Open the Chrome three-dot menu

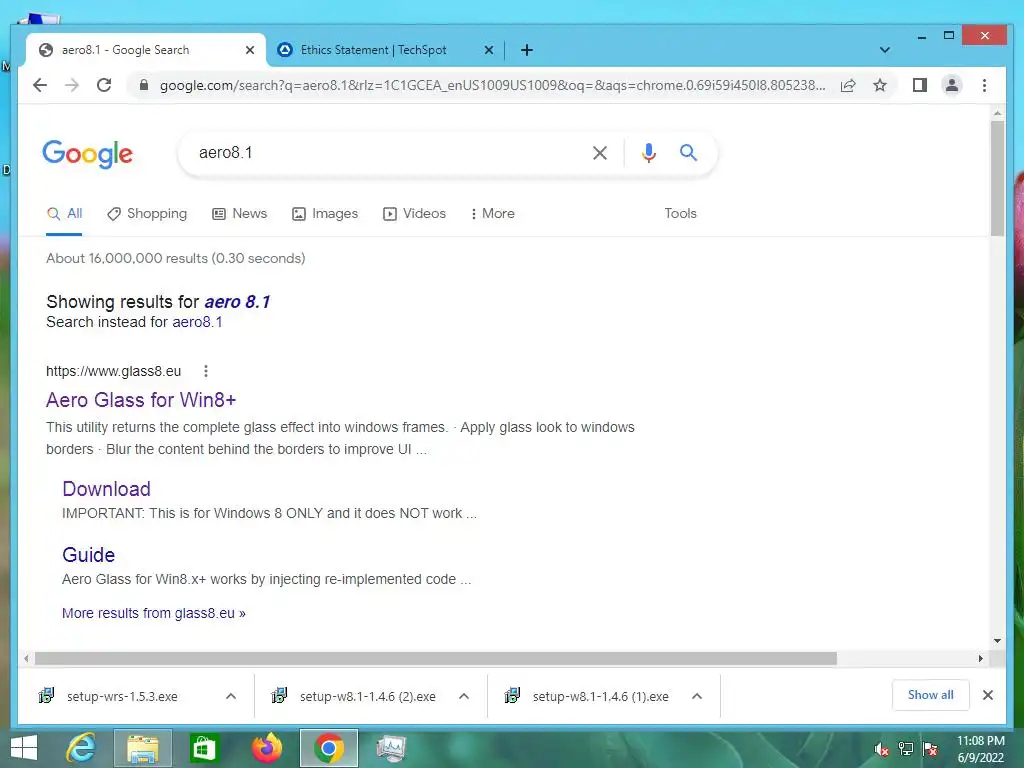[984, 85]
